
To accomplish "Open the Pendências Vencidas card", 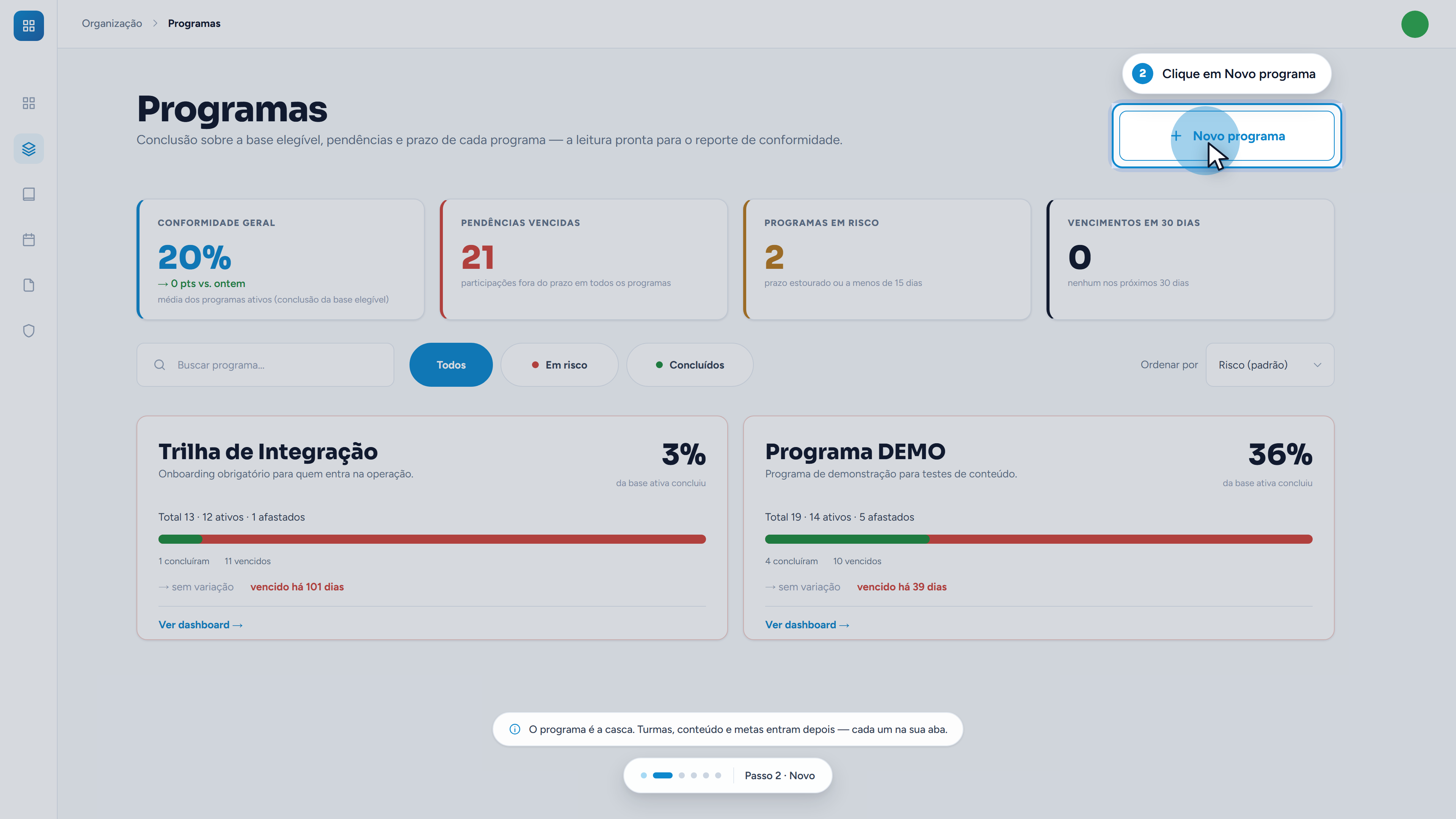I will pyautogui.click(x=584, y=259).
